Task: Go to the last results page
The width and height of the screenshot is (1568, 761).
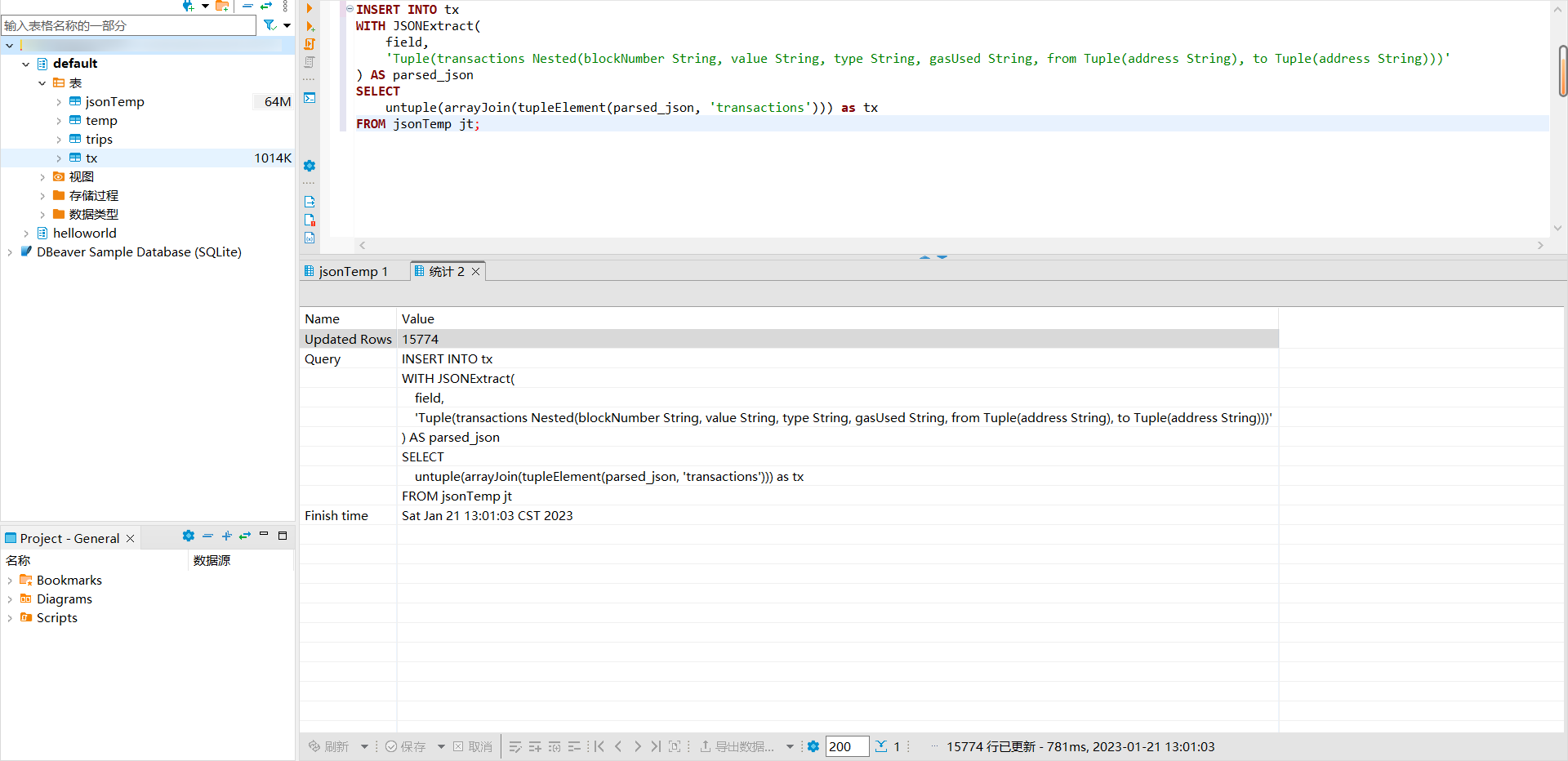Action: click(656, 746)
